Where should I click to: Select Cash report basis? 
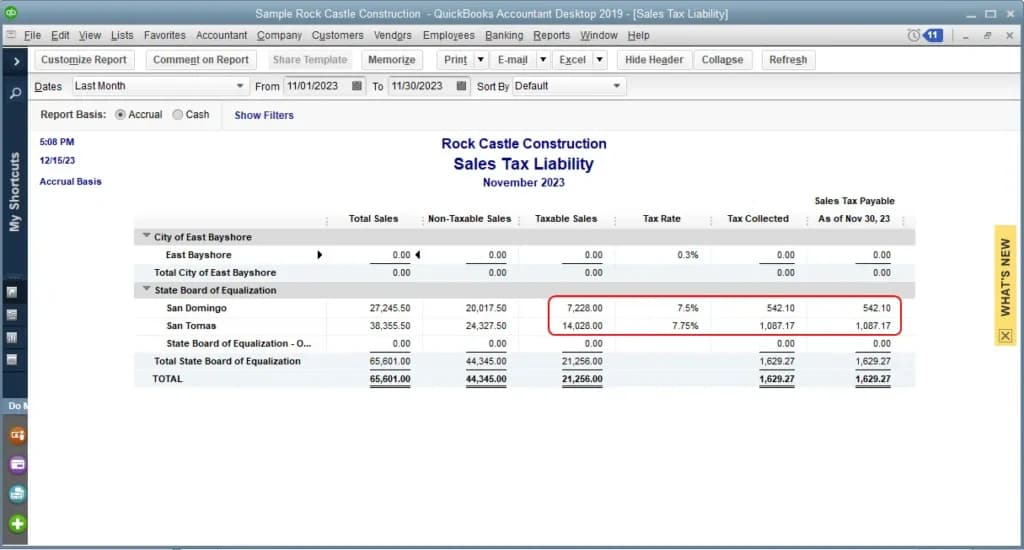(178, 114)
